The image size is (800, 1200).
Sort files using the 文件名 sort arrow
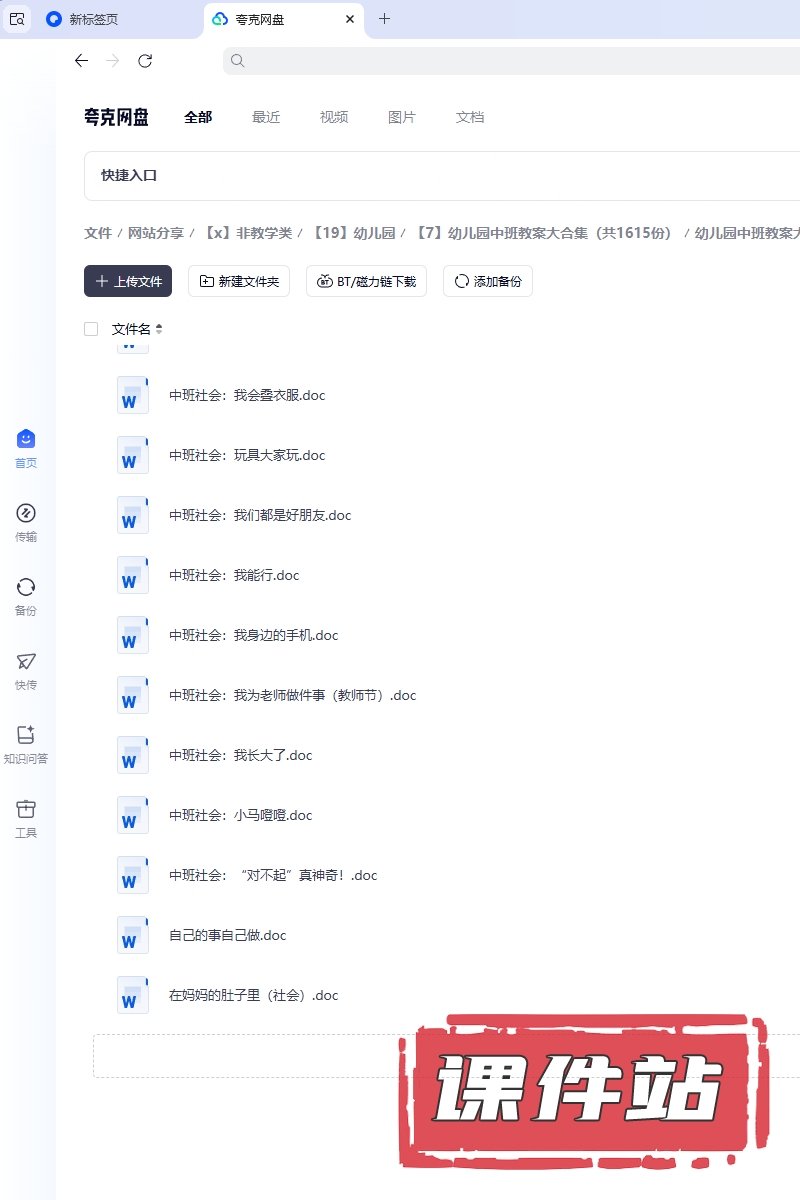click(x=158, y=329)
